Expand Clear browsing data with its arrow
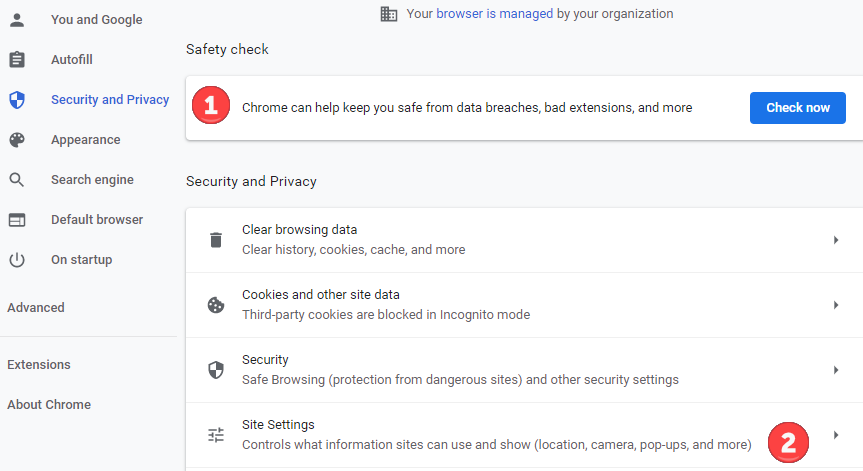Viewport: 863px width, 471px height. tap(835, 240)
